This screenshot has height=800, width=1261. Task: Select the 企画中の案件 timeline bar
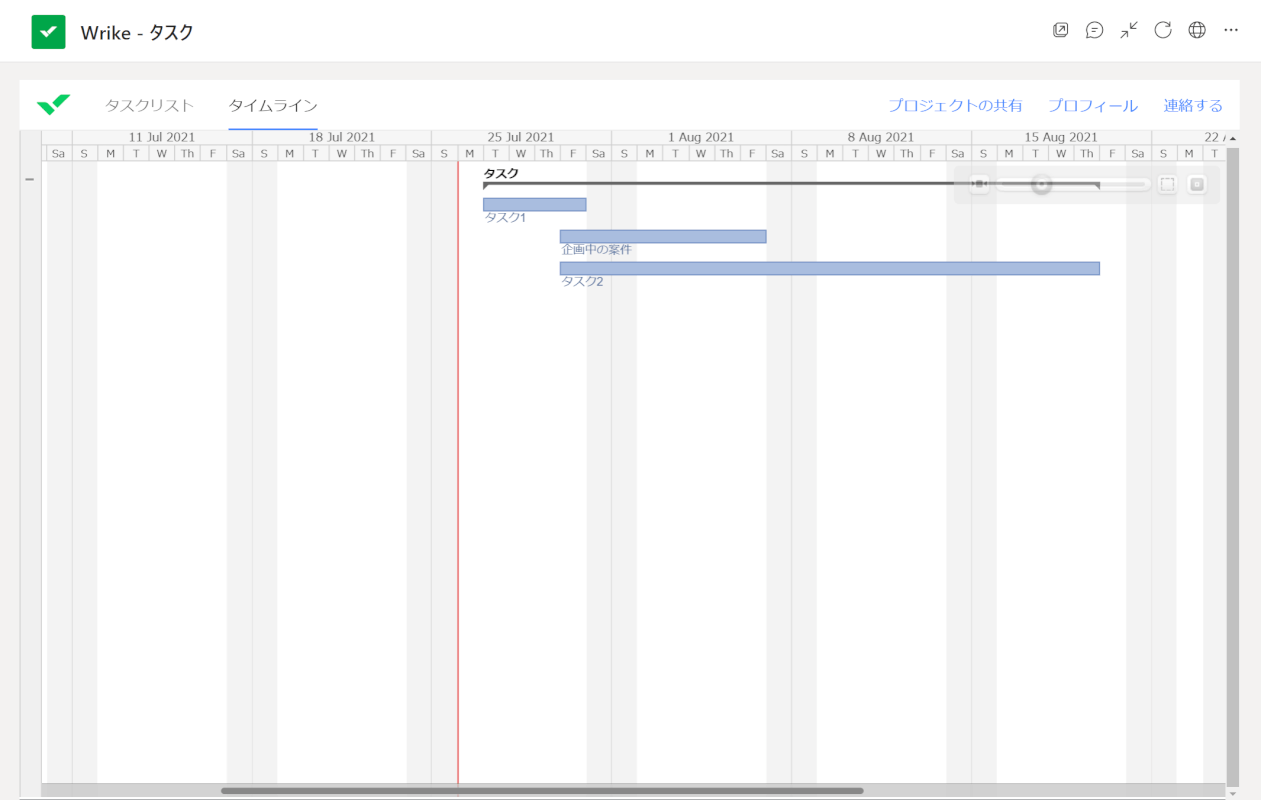click(663, 236)
